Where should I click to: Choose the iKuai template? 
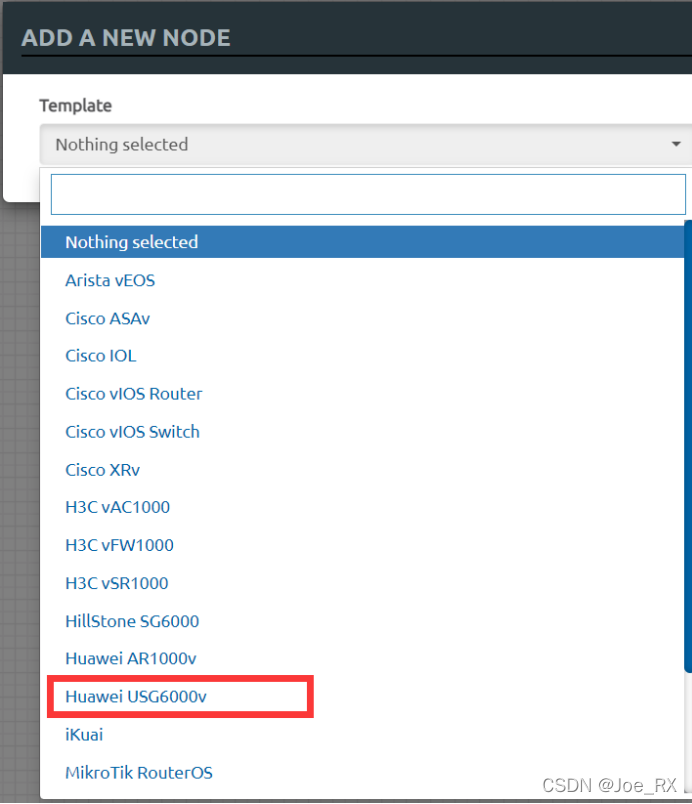(x=363, y=734)
